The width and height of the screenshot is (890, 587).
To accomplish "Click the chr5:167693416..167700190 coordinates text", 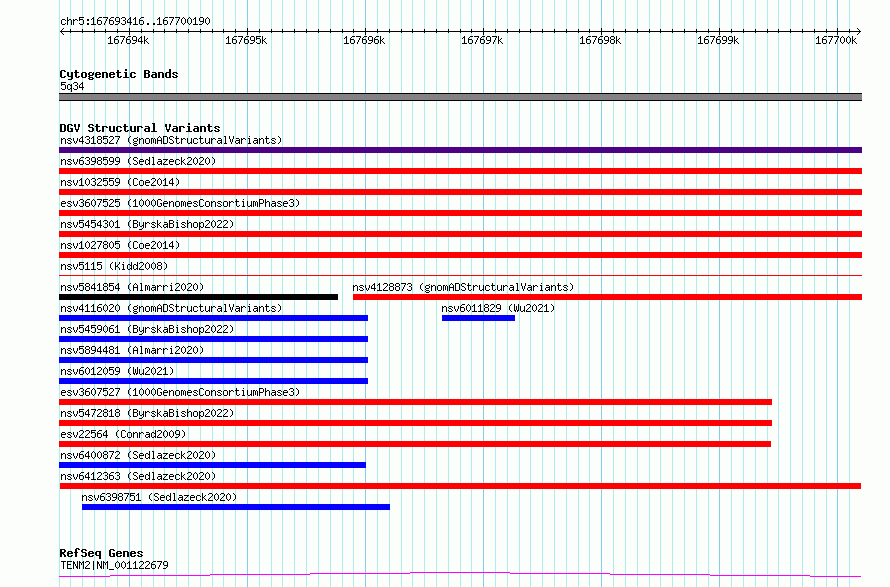I will click(135, 21).
